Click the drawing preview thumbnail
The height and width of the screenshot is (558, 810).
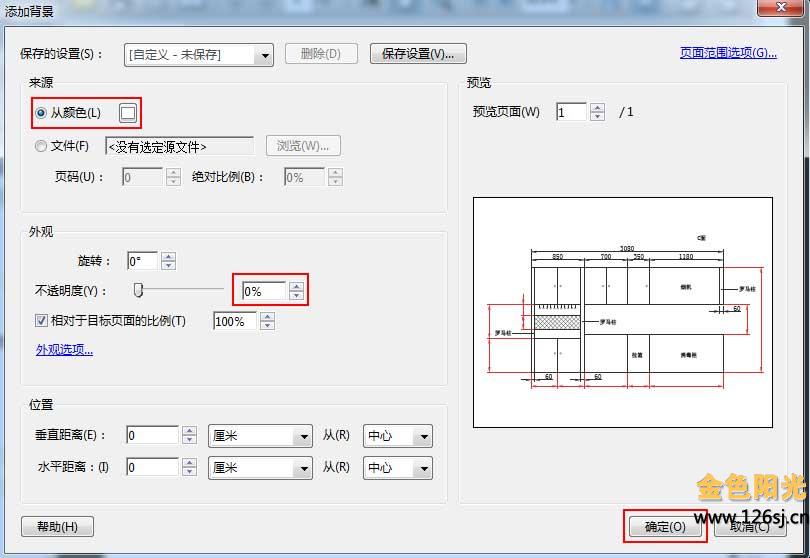pyautogui.click(x=623, y=312)
